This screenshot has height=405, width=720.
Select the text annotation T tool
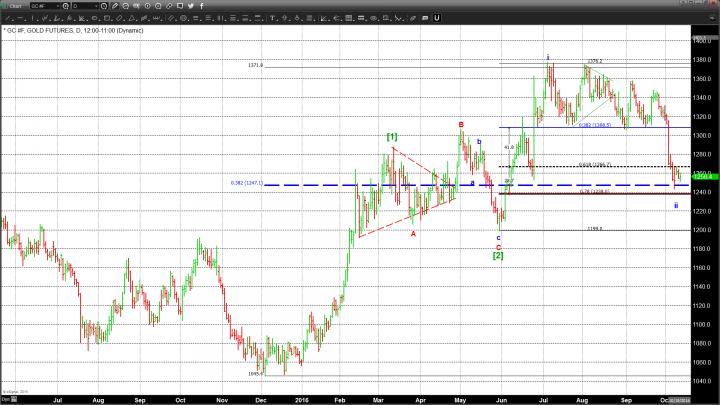pos(272,18)
